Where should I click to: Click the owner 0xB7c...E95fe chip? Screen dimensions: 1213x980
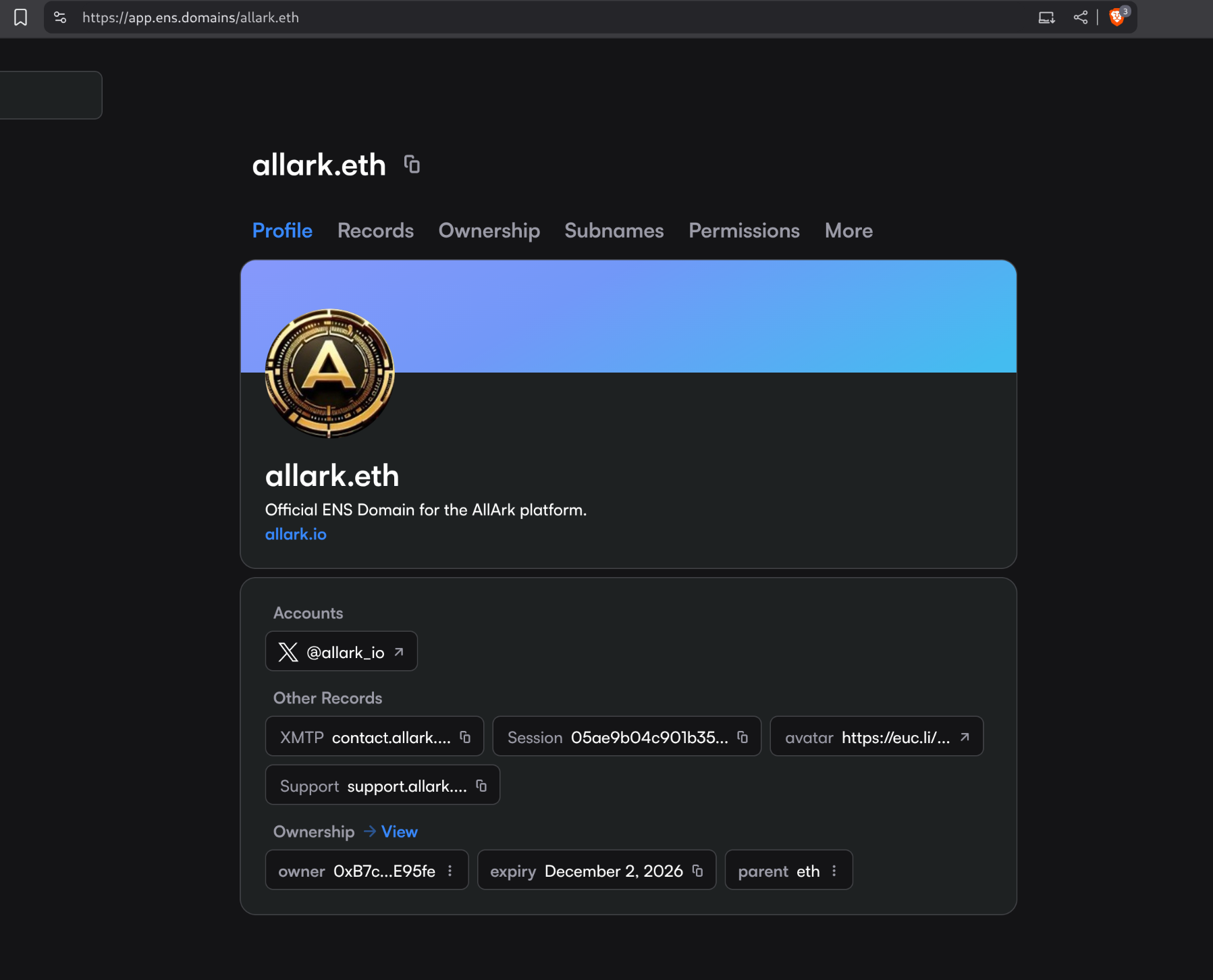coord(367,870)
